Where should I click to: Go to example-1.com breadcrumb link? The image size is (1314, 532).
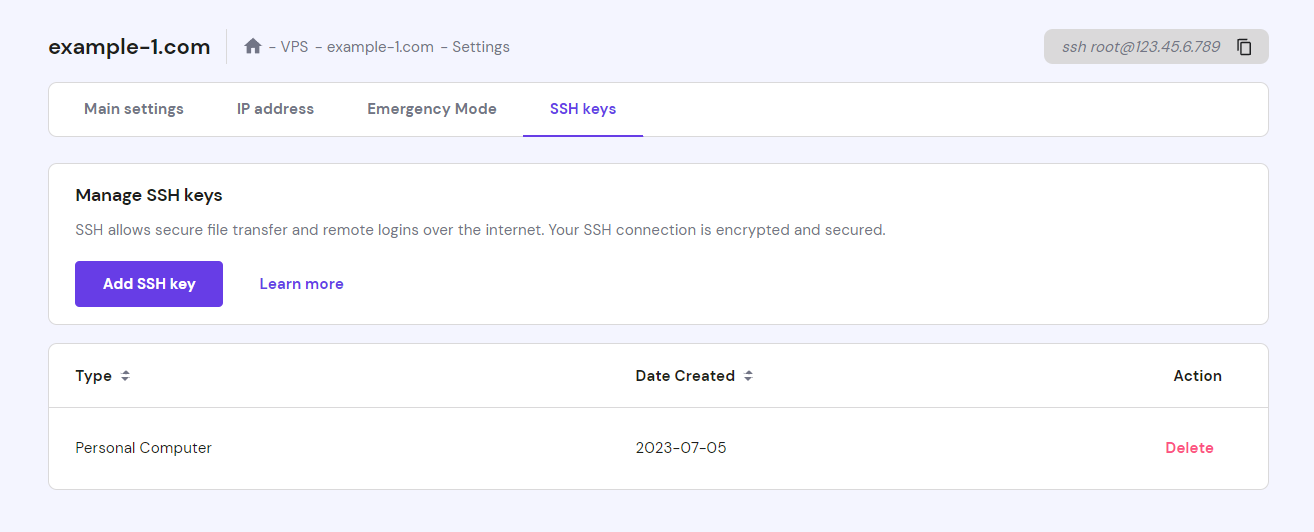coord(380,47)
